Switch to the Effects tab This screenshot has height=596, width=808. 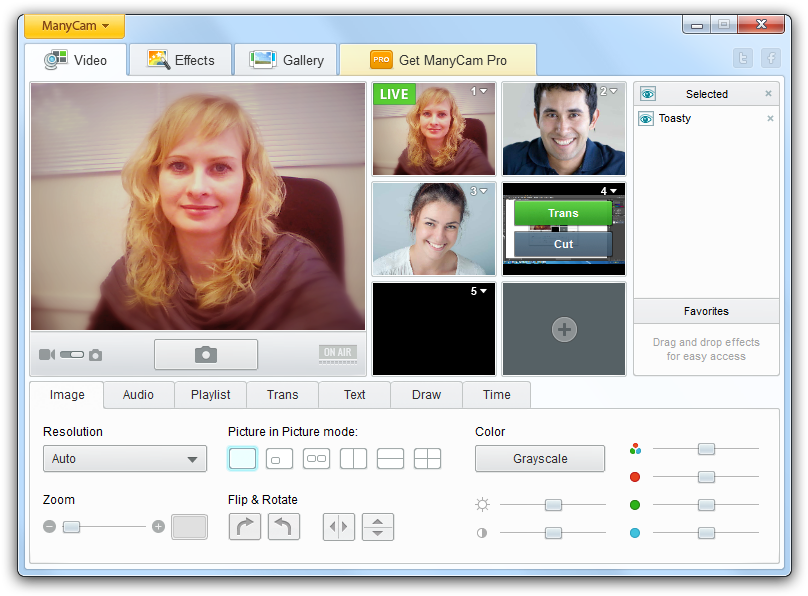(x=180, y=59)
